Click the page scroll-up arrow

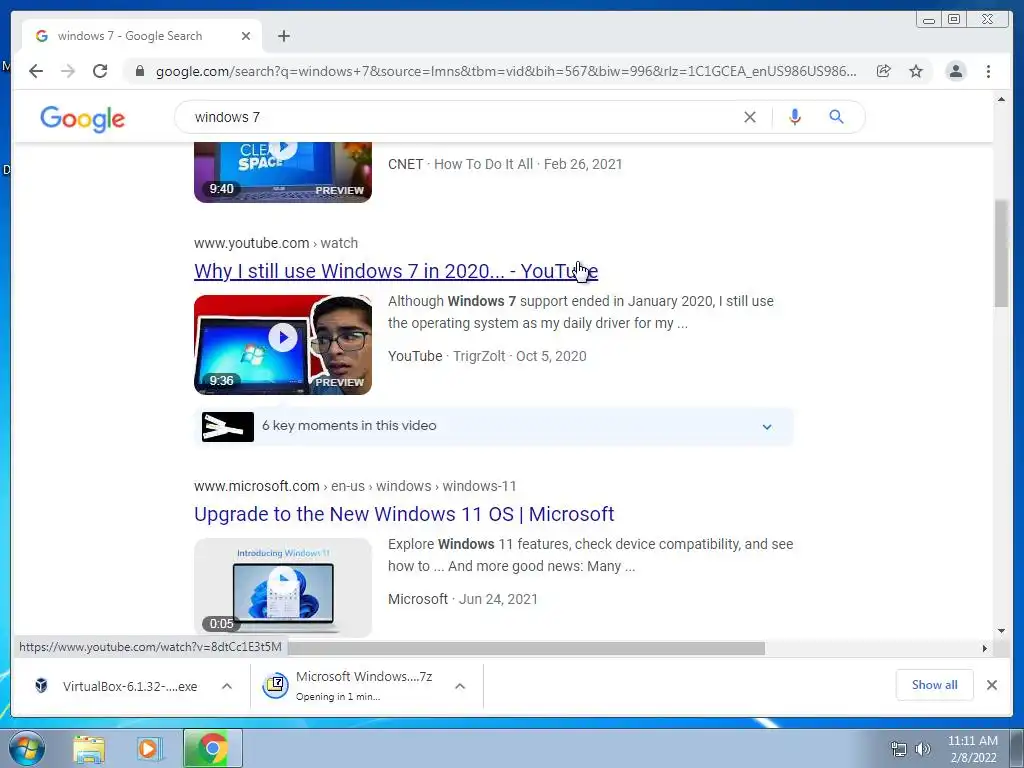[x=1000, y=99]
